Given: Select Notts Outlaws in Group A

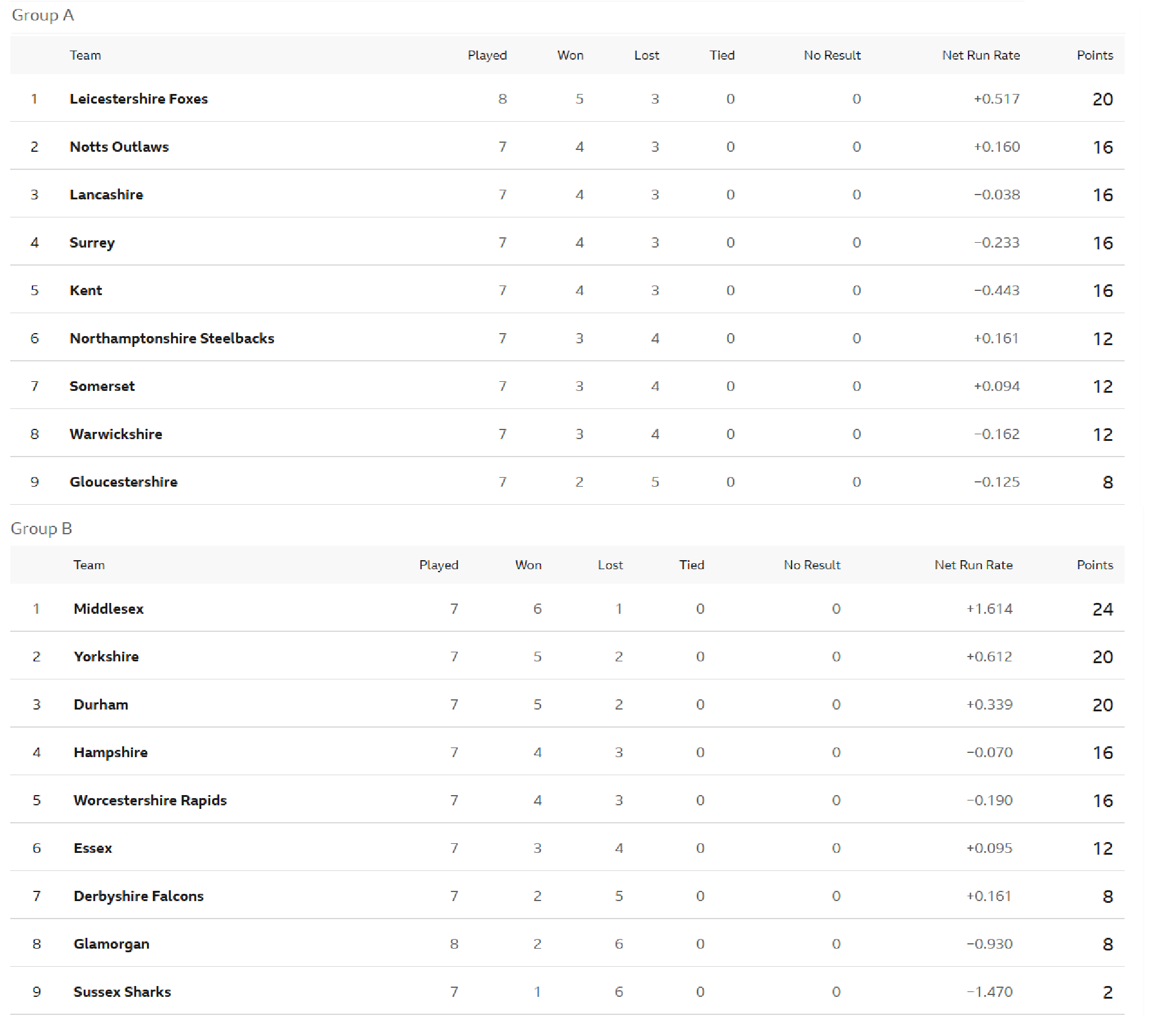Looking at the screenshot, I should (x=119, y=147).
